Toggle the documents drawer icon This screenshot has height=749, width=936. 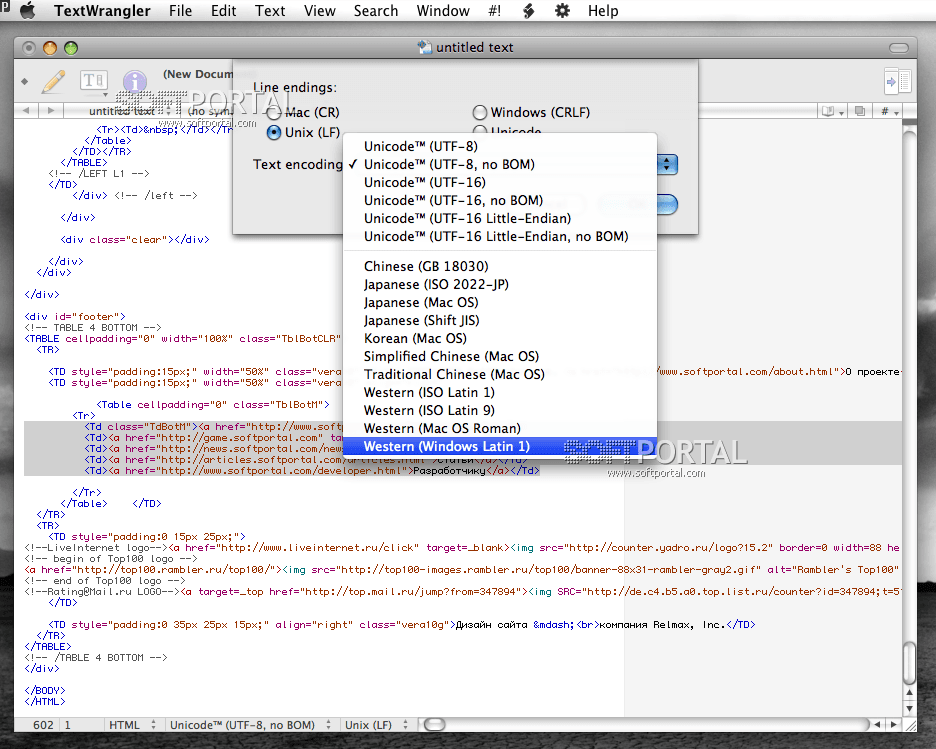897,81
